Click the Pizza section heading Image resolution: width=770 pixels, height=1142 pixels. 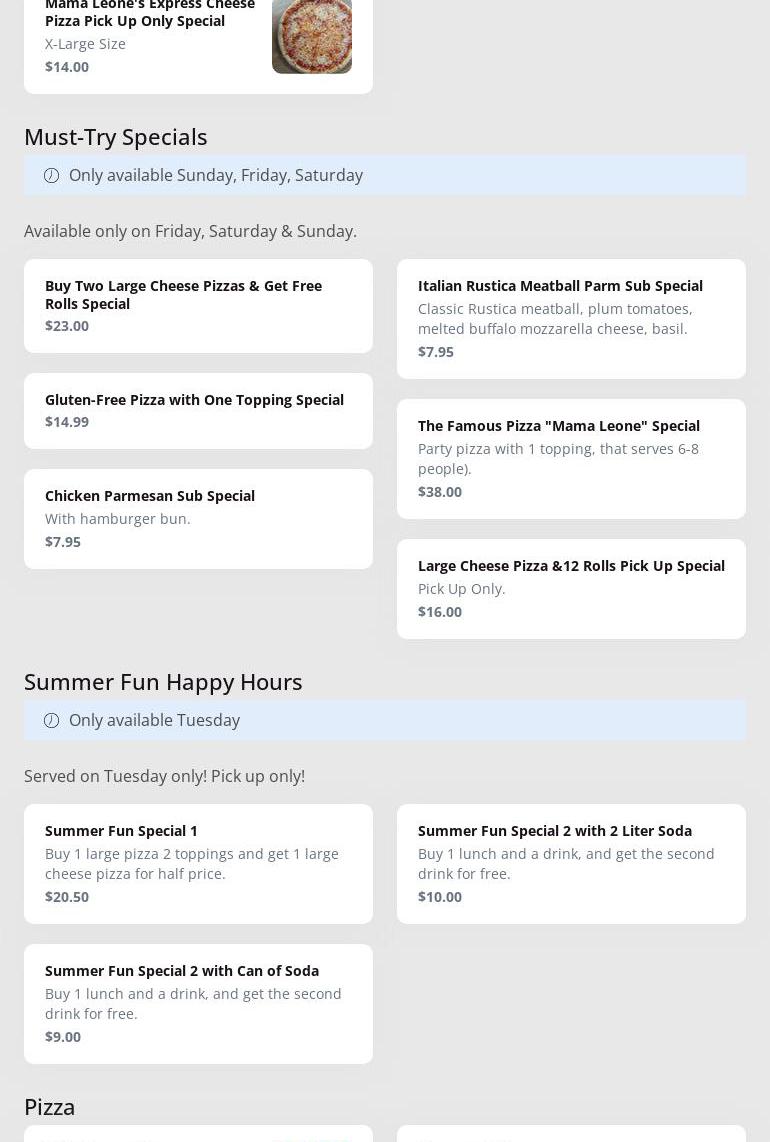tap(50, 1106)
